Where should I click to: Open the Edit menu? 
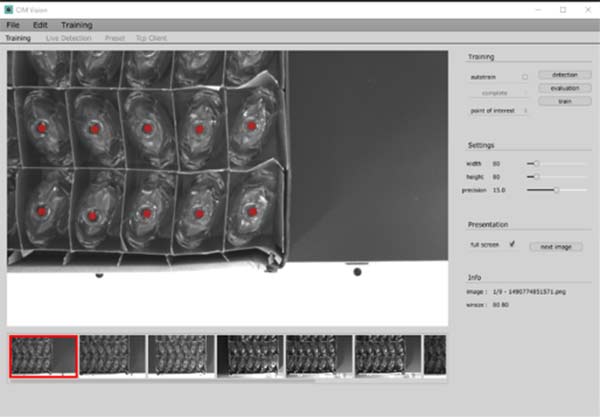coord(40,24)
